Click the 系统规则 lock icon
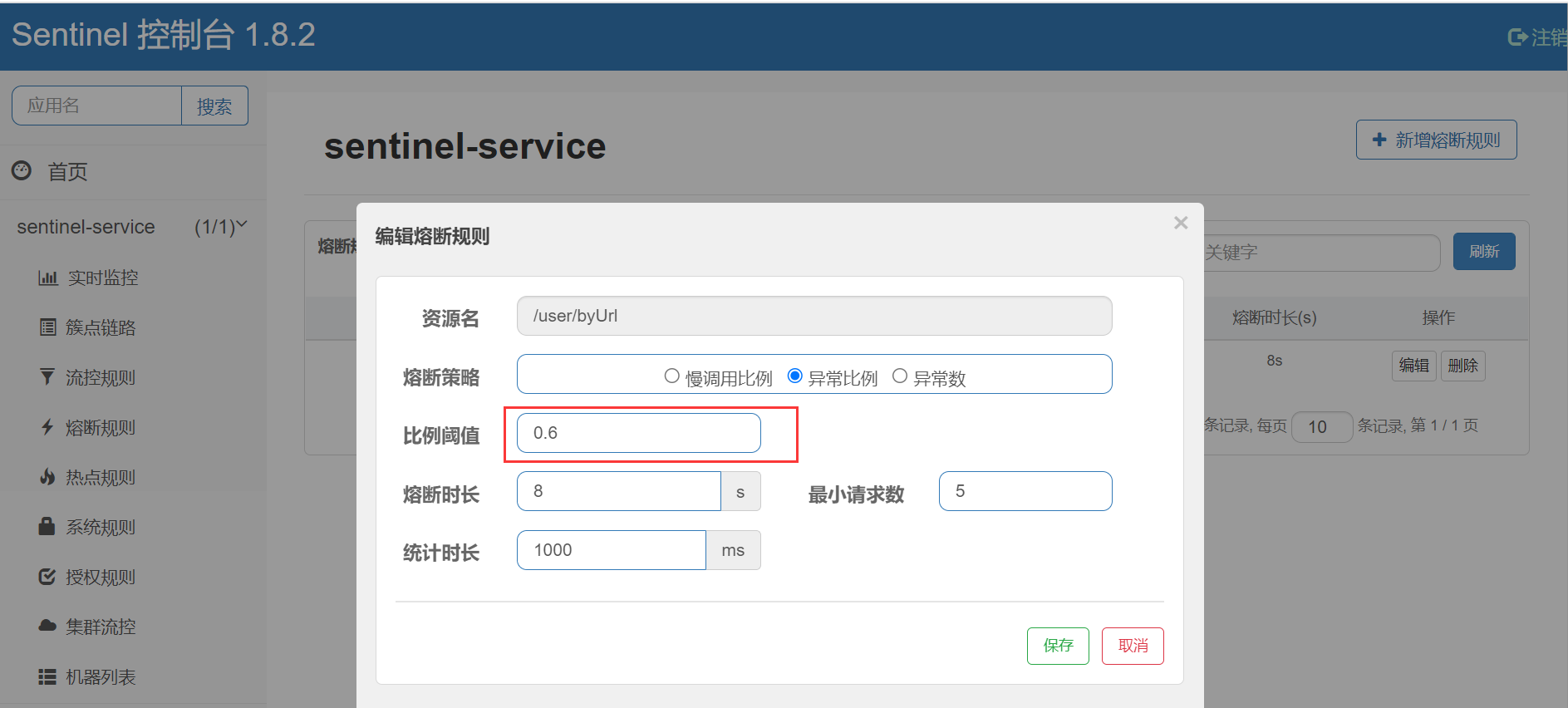 click(x=47, y=526)
